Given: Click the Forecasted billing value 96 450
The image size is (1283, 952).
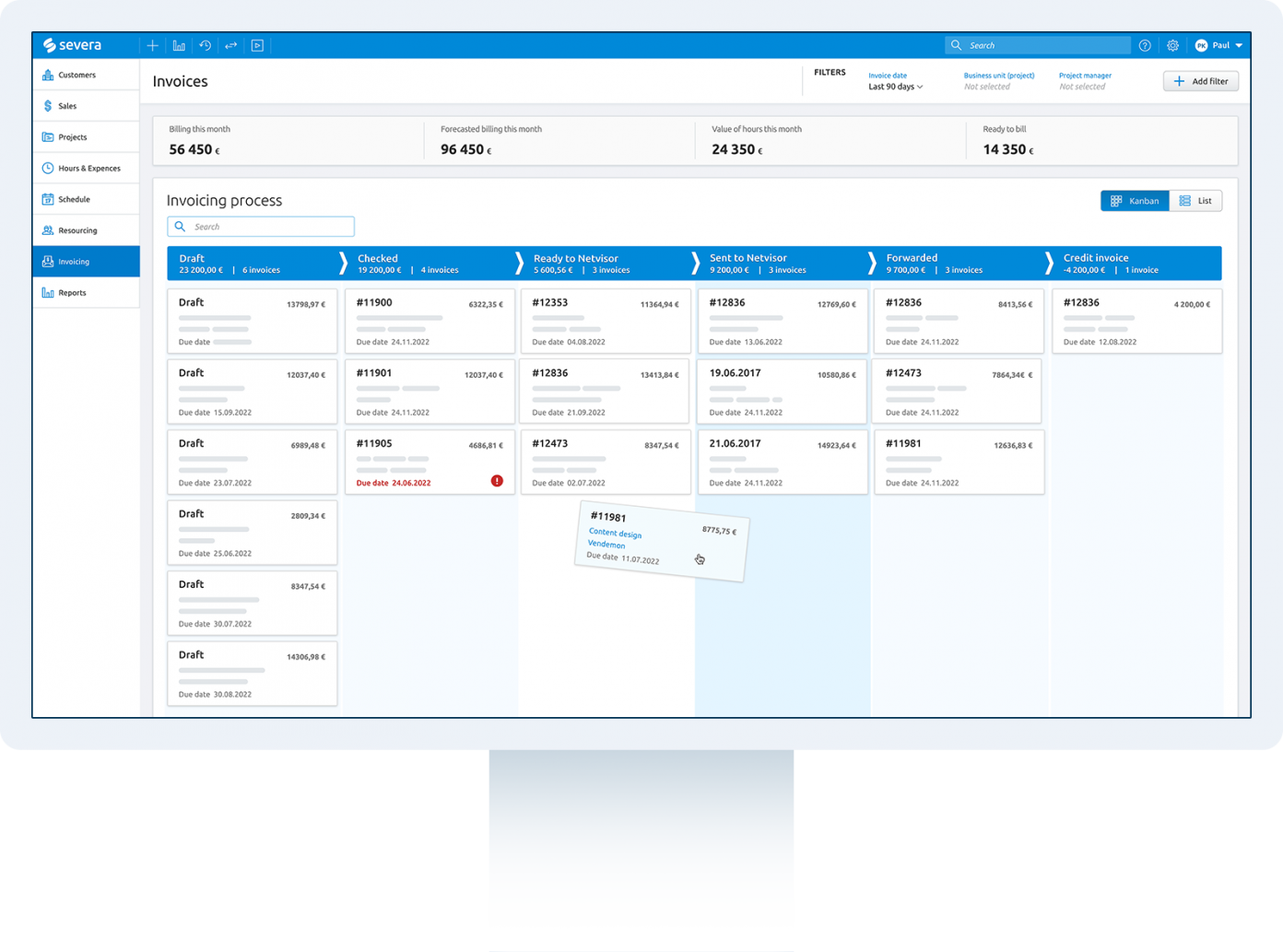Looking at the screenshot, I should click(465, 149).
